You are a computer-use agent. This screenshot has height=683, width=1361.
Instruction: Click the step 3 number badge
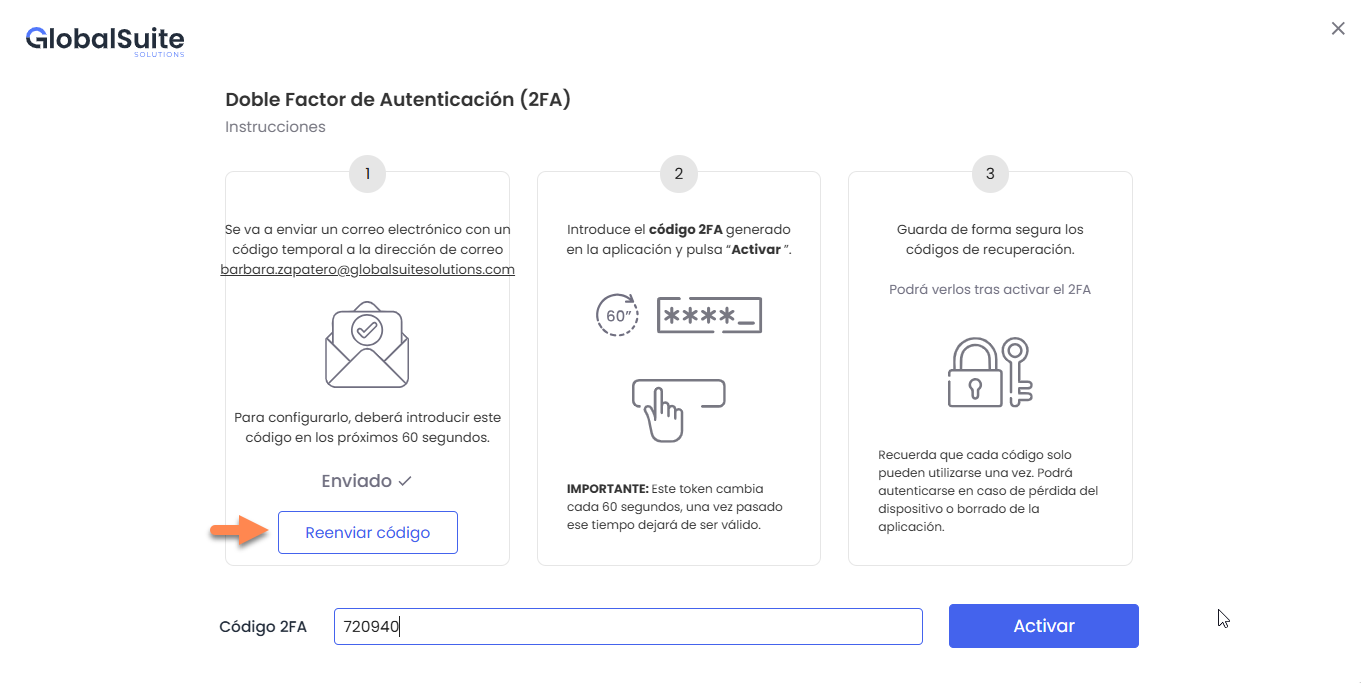pos(990,174)
